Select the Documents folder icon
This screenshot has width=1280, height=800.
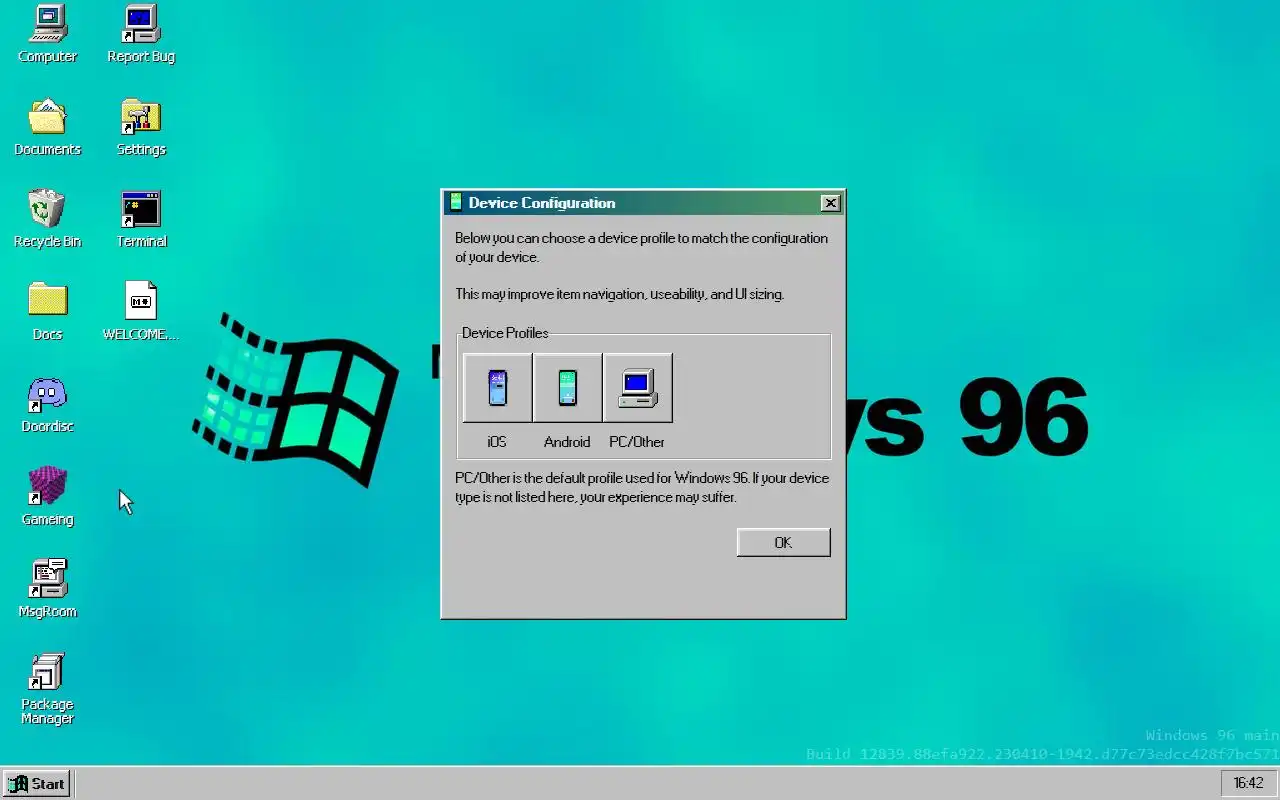click(x=47, y=117)
